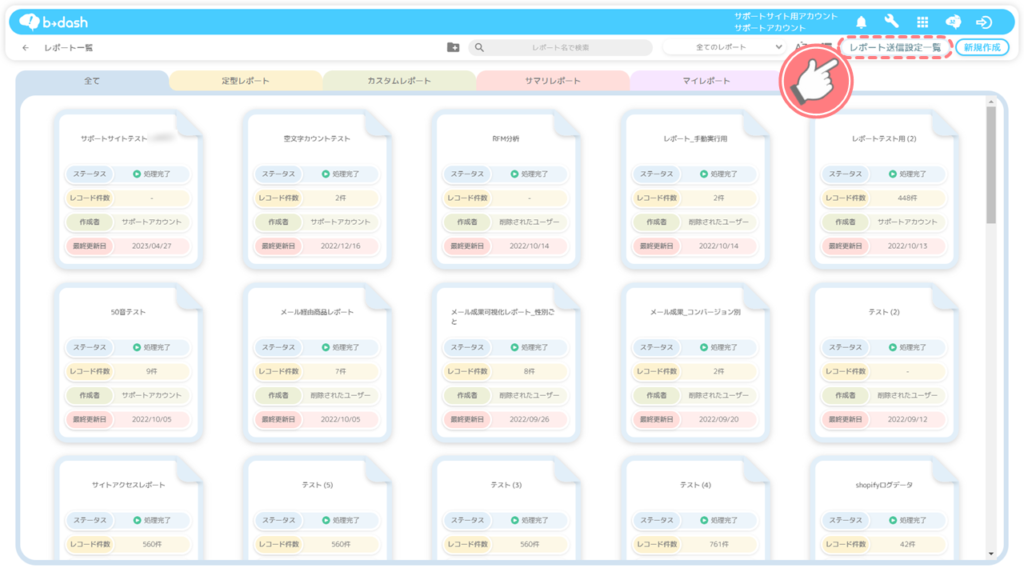Click date 2022/12/16 on 空文字カウントテスト
1024x576 pixels.
pyautogui.click(x=340, y=246)
